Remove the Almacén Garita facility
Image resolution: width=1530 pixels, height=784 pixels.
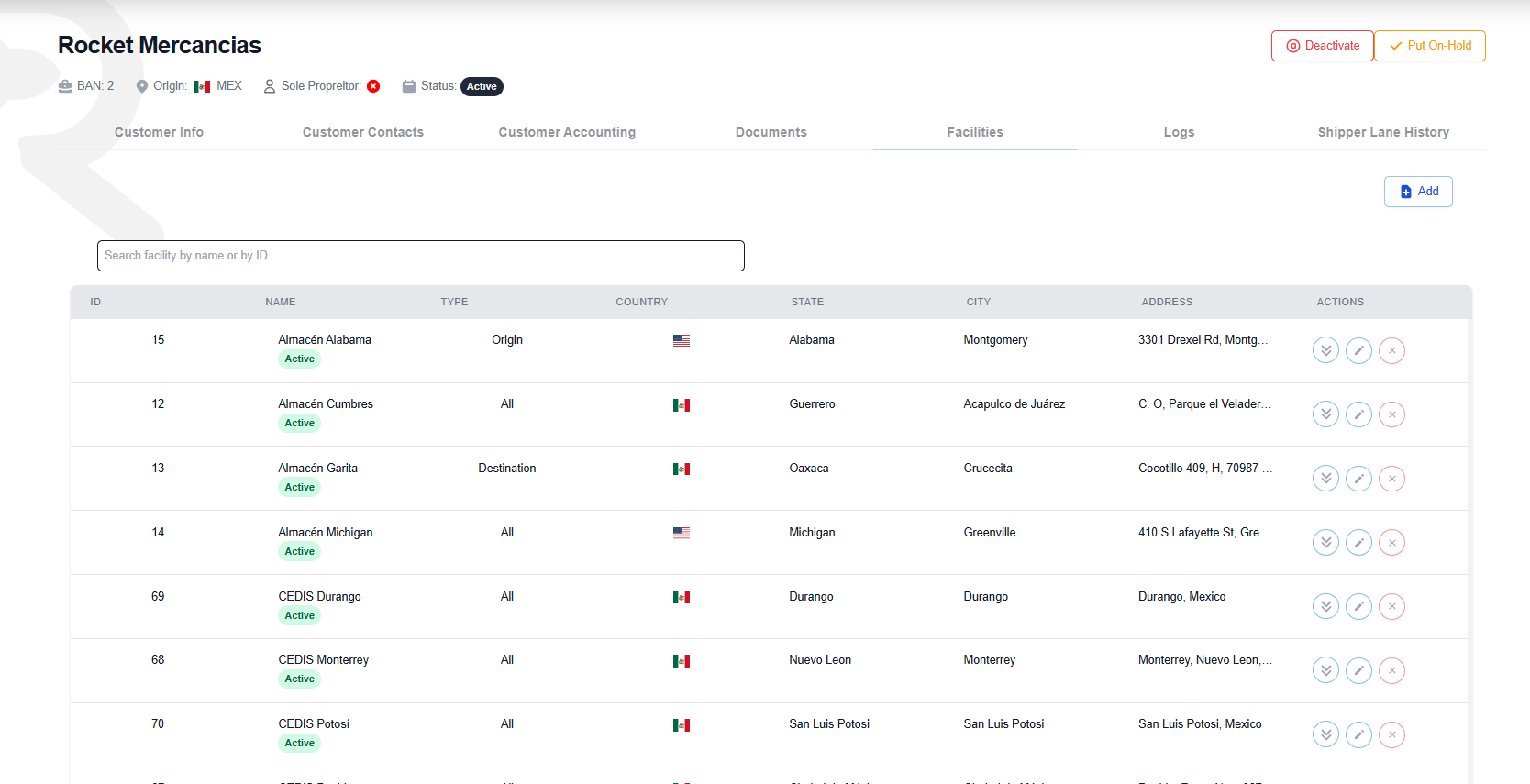point(1391,479)
